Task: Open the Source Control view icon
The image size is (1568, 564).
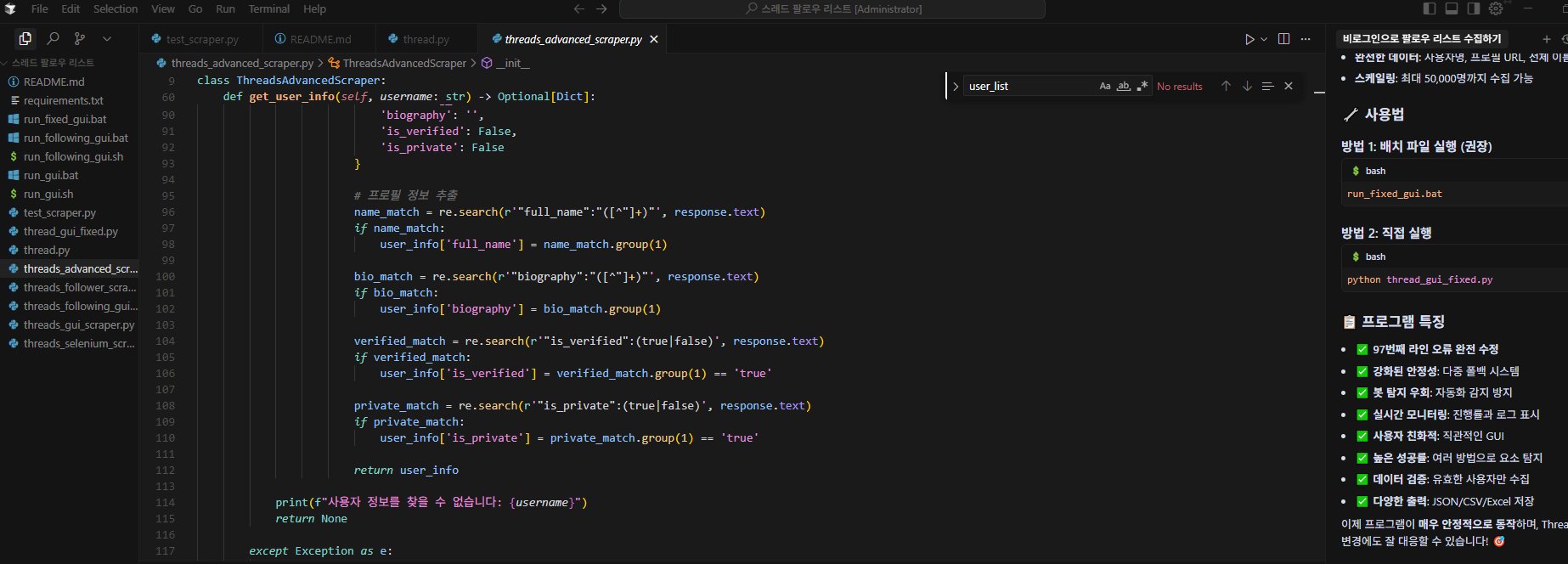Action: pyautogui.click(x=80, y=38)
